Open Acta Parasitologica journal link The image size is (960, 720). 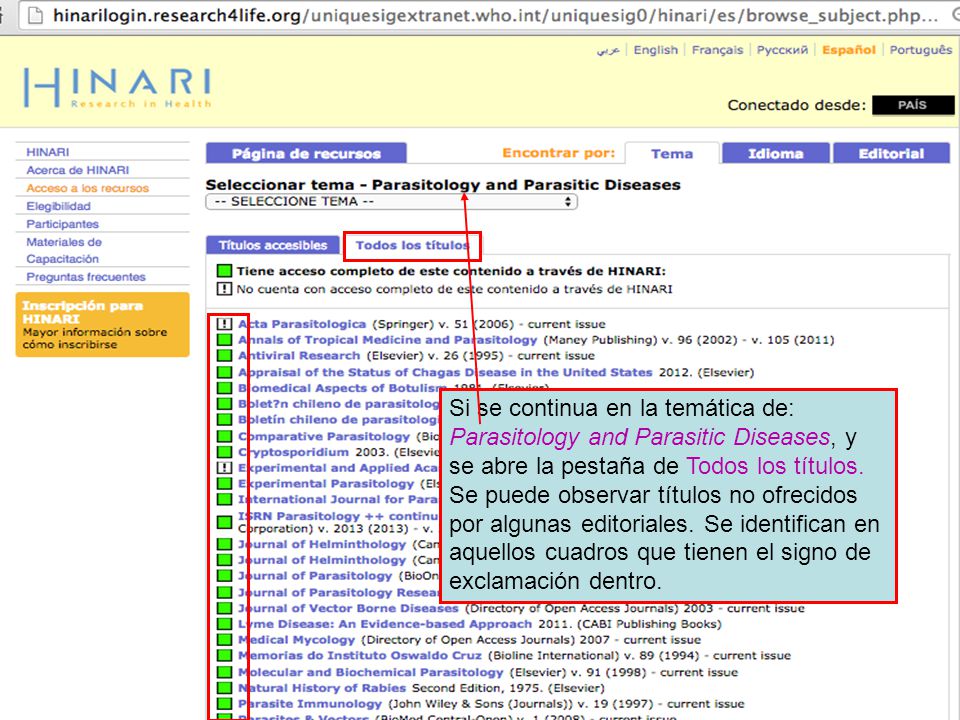tap(302, 324)
